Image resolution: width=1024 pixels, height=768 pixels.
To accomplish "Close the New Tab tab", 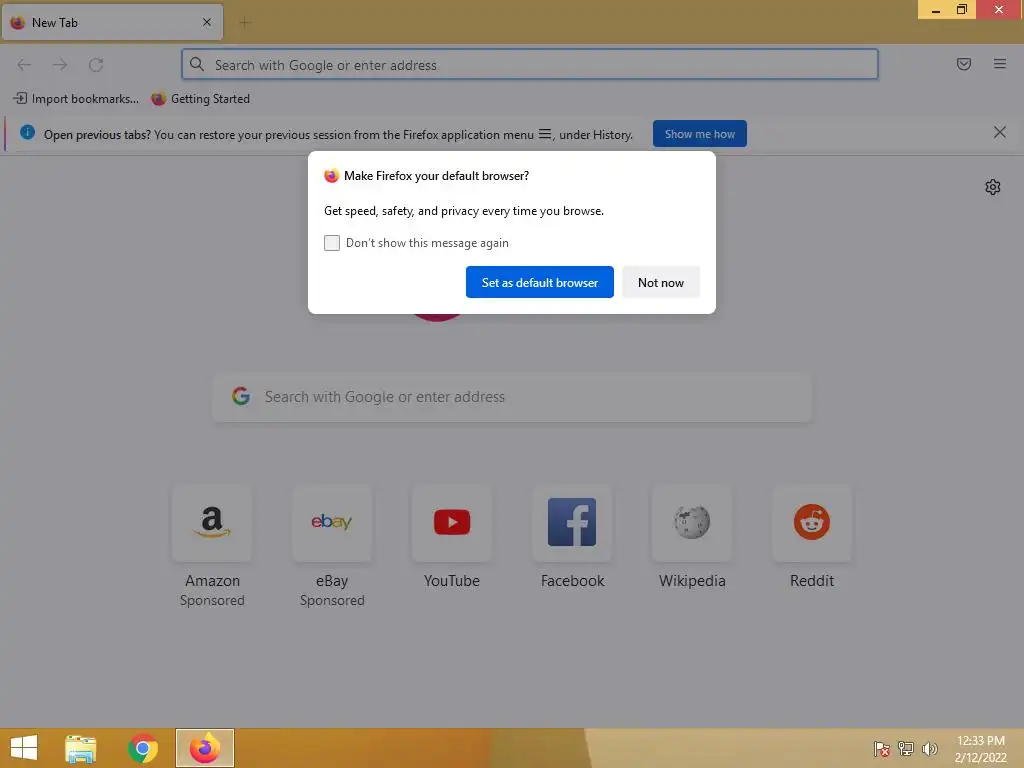I will [x=207, y=22].
